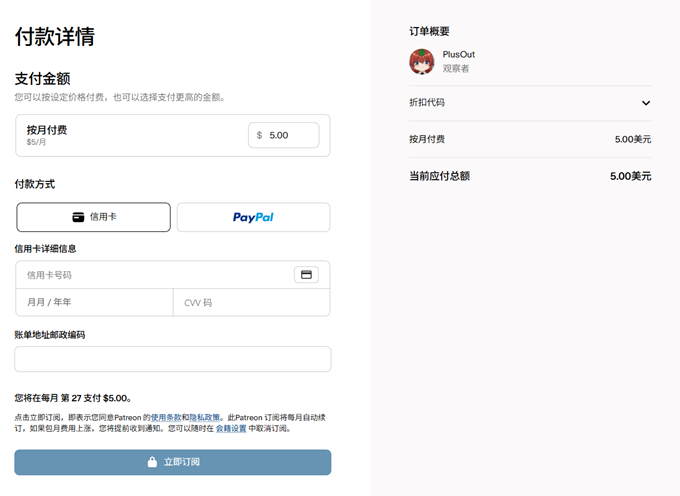Click the dollar sign in the amount box
Screen dimensions: 680x496
point(260,135)
